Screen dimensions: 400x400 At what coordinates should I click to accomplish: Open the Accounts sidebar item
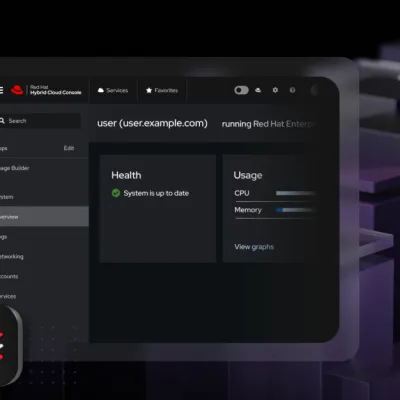tap(9, 276)
